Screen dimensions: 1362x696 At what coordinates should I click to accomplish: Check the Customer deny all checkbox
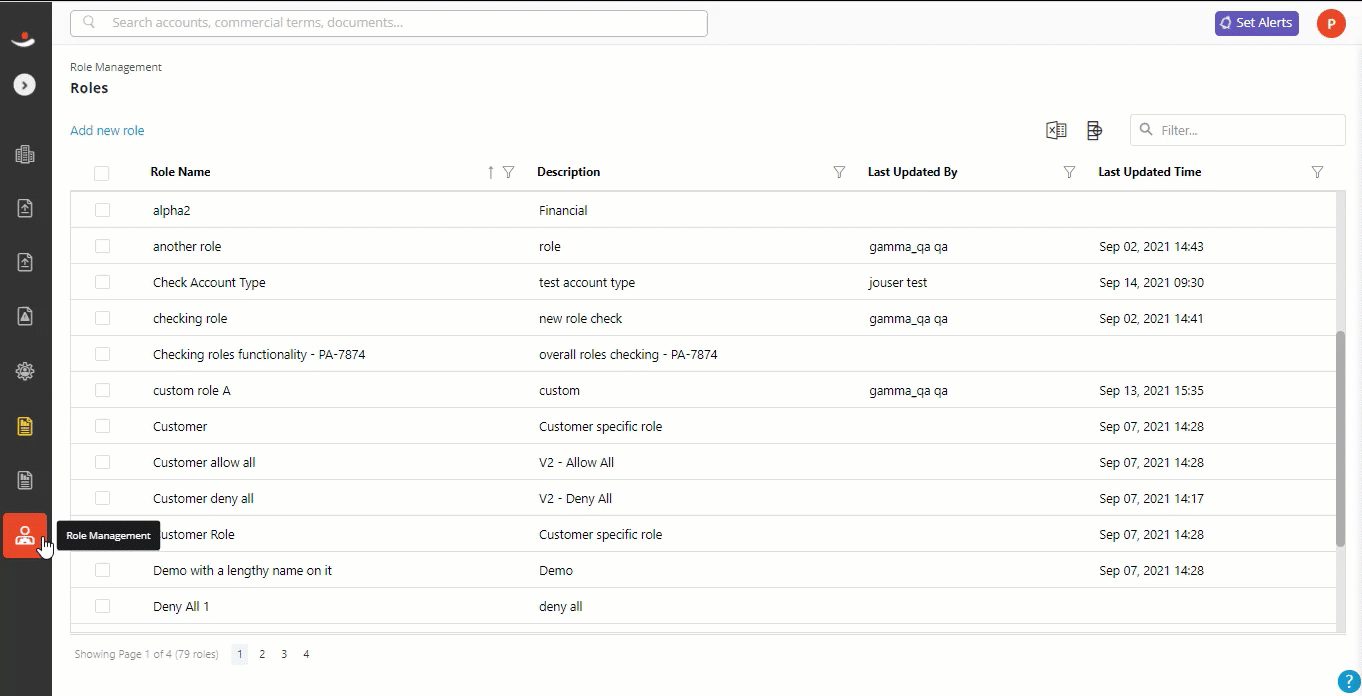pyautogui.click(x=102, y=498)
